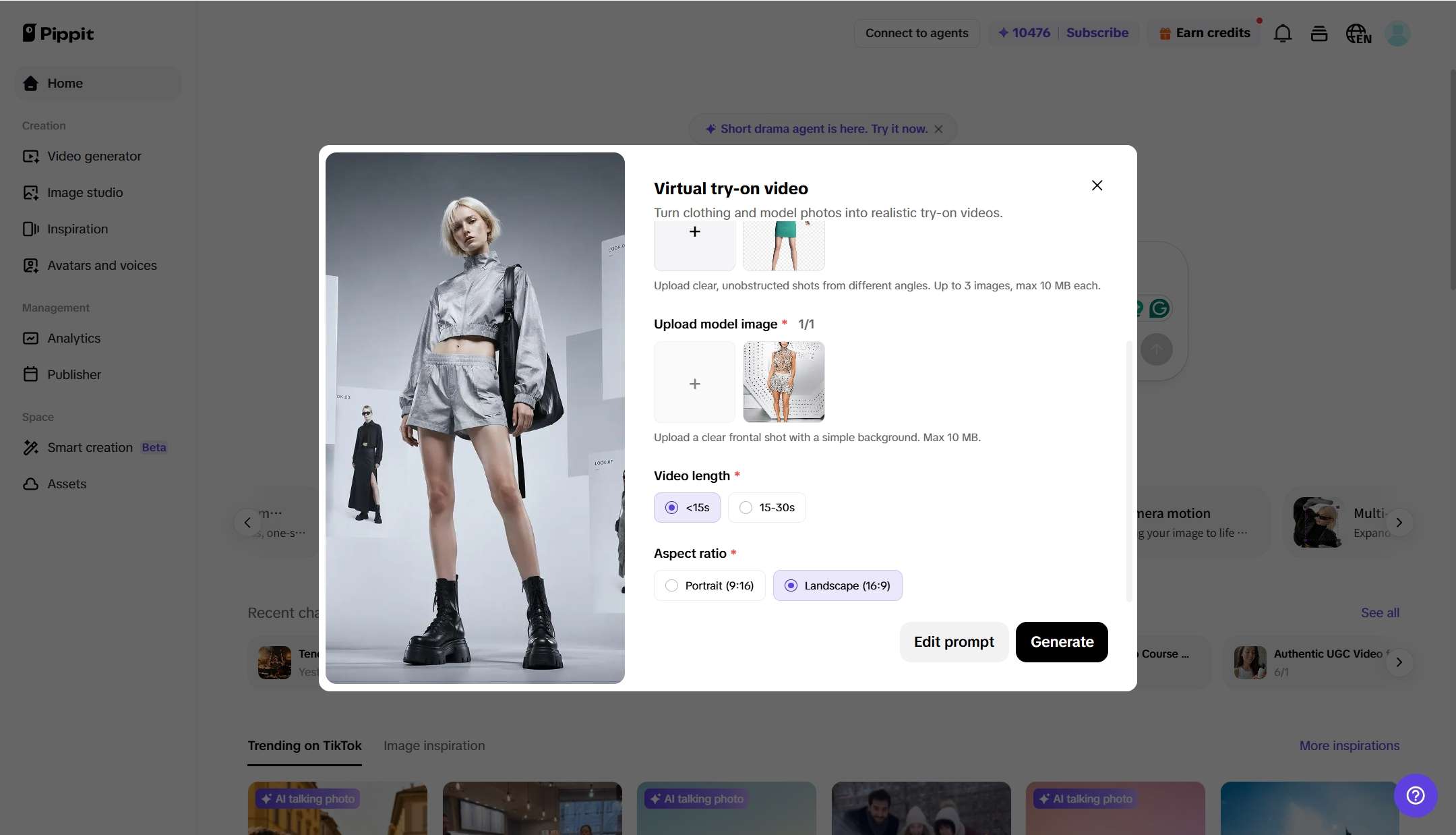Click the Video generator icon
Image resolution: width=1456 pixels, height=835 pixels.
[30, 156]
